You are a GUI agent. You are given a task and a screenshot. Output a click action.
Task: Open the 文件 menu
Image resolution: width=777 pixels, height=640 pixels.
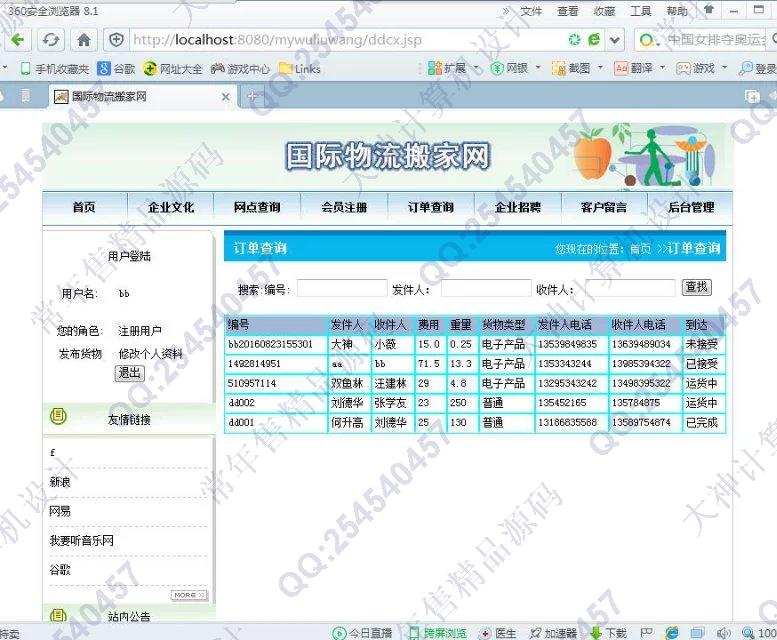pos(531,11)
